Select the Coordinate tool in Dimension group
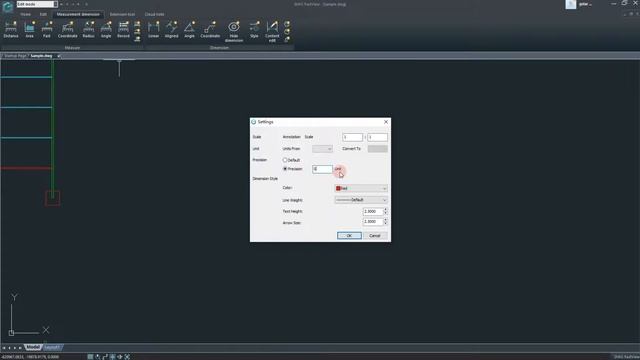The width and height of the screenshot is (640, 360). (210, 30)
